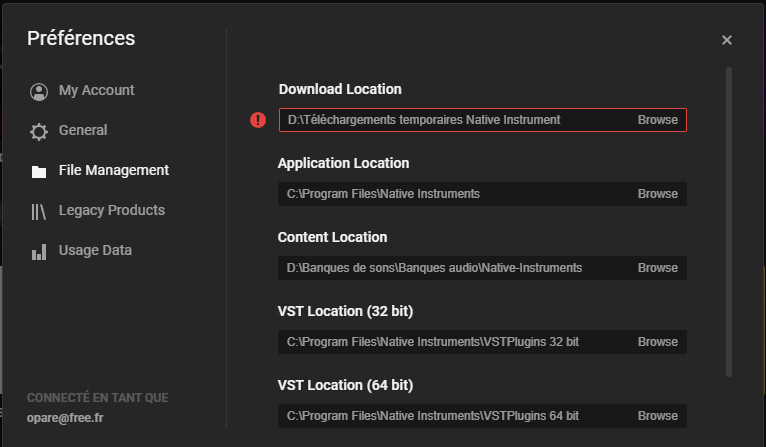This screenshot has width=766, height=447.
Task: Click the Legacy Products library icon
Action: (x=39, y=211)
